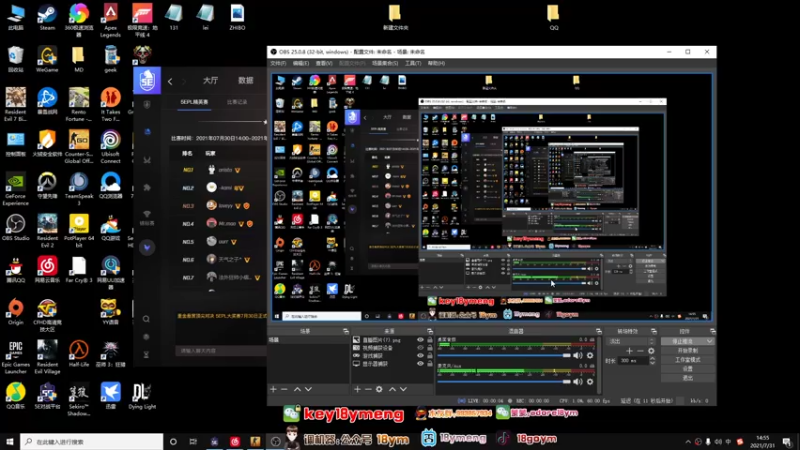
Task: Open desktop audio settings gear in mixer
Action: coord(590,356)
